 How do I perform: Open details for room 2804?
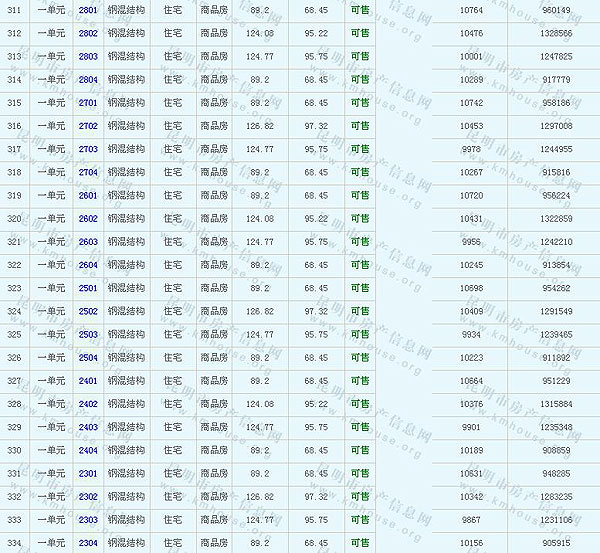point(88,79)
